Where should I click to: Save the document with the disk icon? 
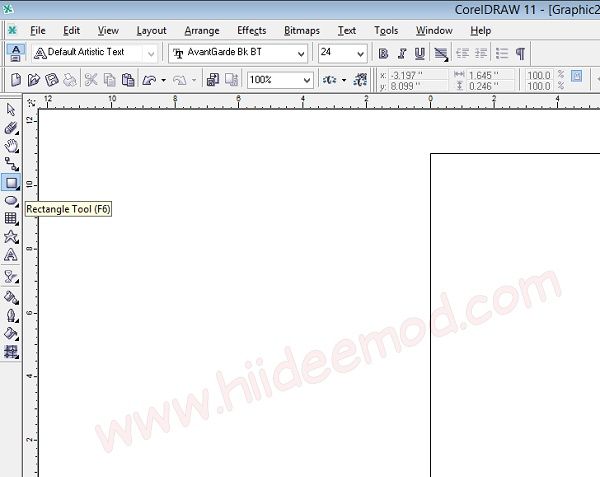52,80
